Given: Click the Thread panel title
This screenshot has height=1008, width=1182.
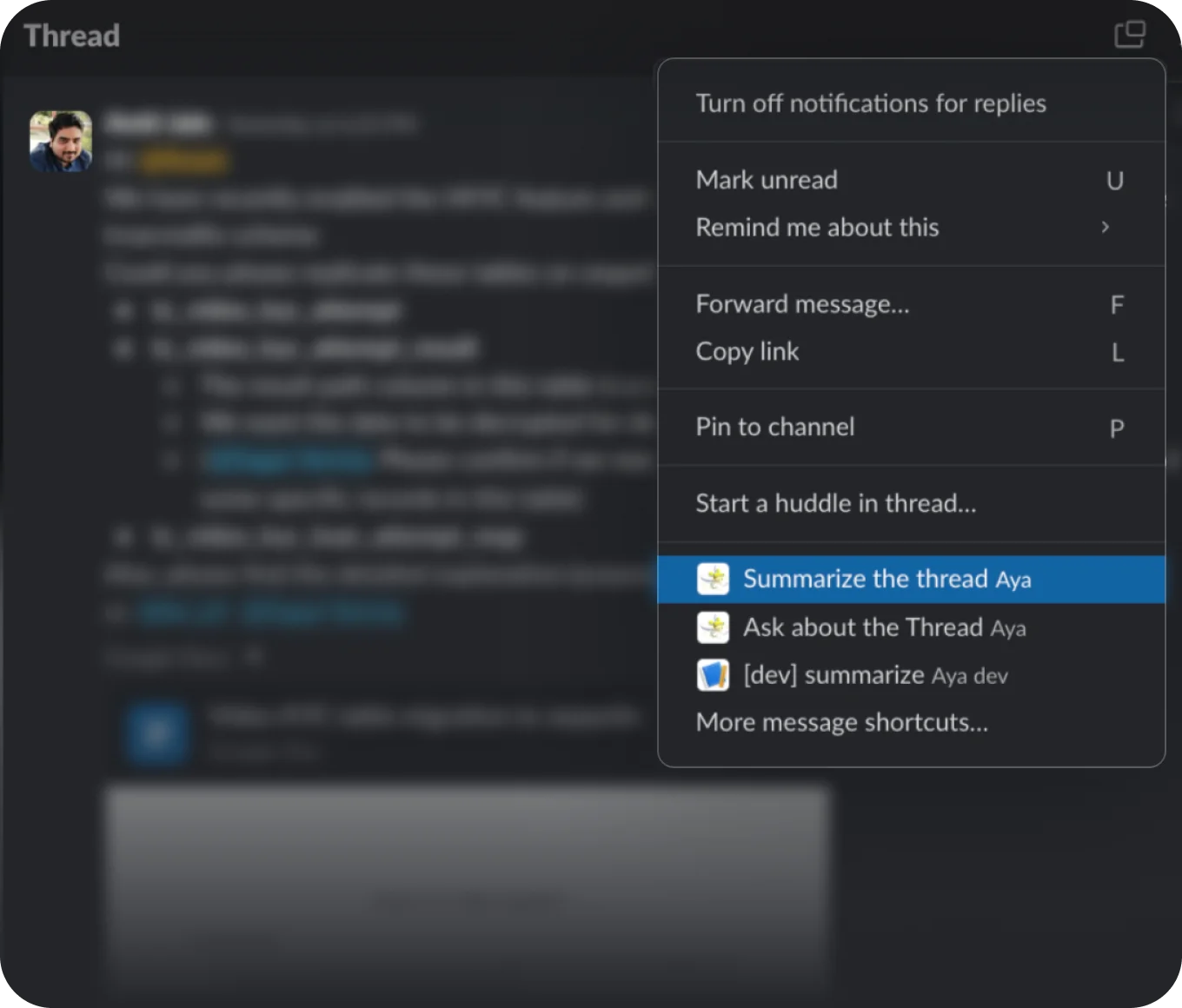Looking at the screenshot, I should (x=72, y=36).
